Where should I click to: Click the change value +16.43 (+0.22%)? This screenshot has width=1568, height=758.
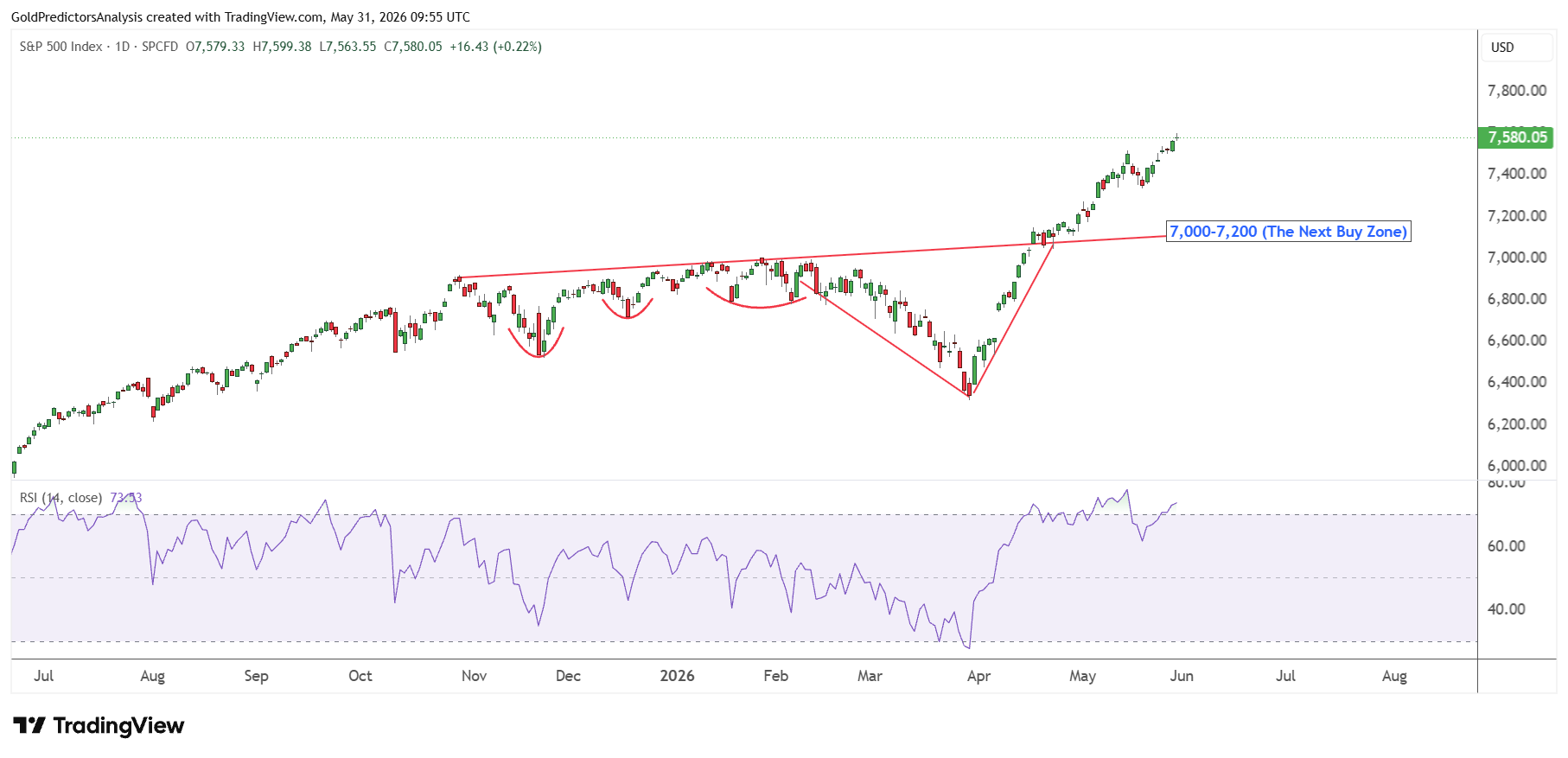tap(496, 47)
